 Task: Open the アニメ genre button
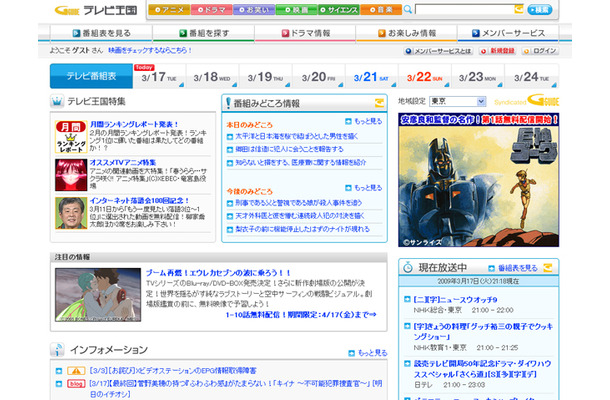(x=169, y=10)
